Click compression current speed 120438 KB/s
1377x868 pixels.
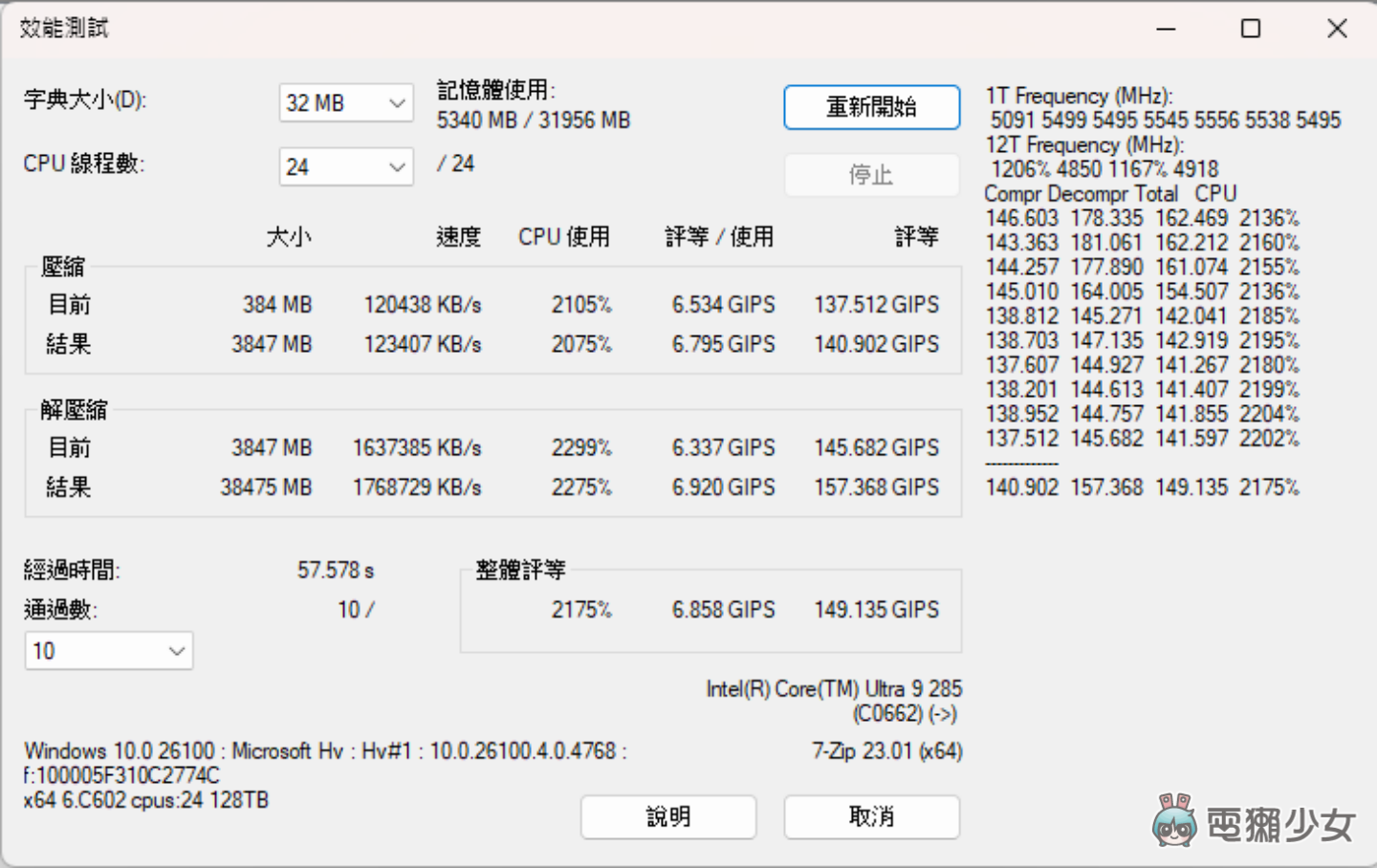(x=423, y=305)
